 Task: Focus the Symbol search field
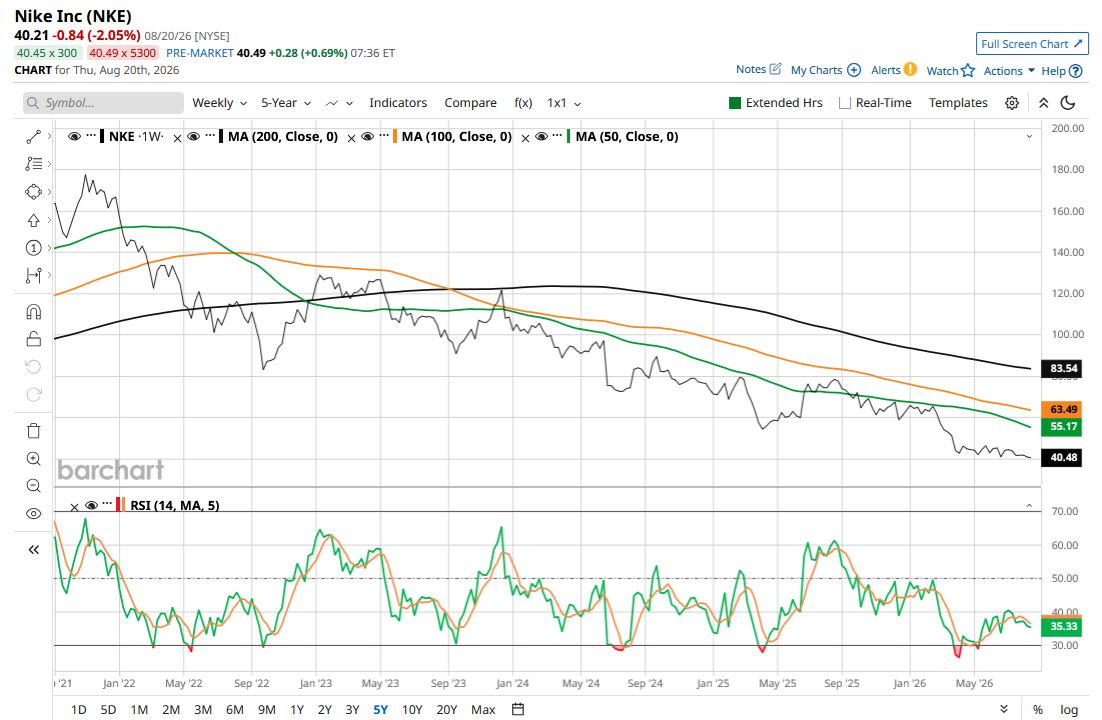[x=103, y=103]
